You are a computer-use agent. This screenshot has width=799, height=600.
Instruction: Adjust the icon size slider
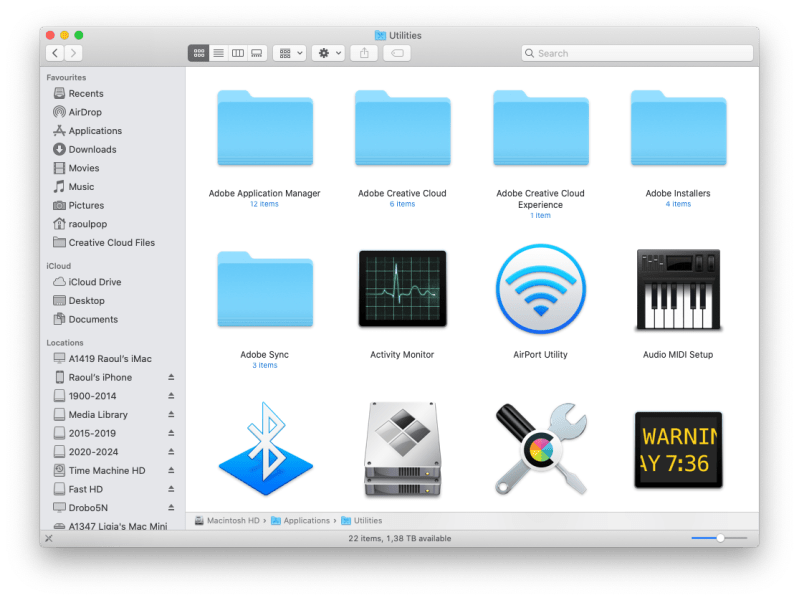(720, 538)
